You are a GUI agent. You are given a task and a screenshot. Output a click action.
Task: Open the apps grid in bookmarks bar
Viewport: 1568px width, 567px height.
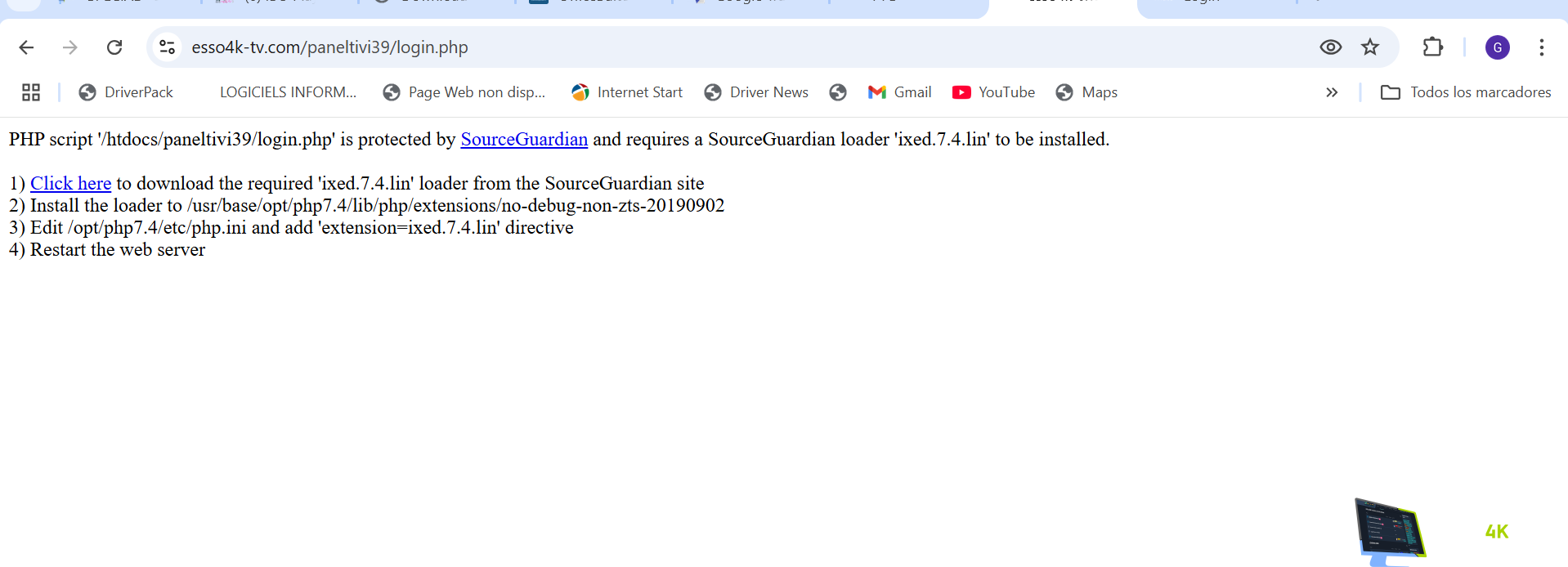31,92
